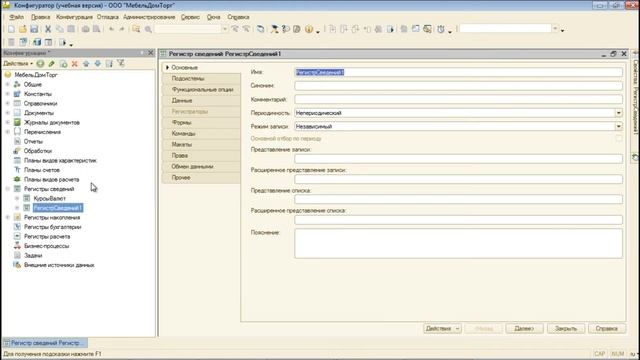The height and width of the screenshot is (360, 640).
Task: Click the Закрыть button
Action: pyautogui.click(x=566, y=329)
